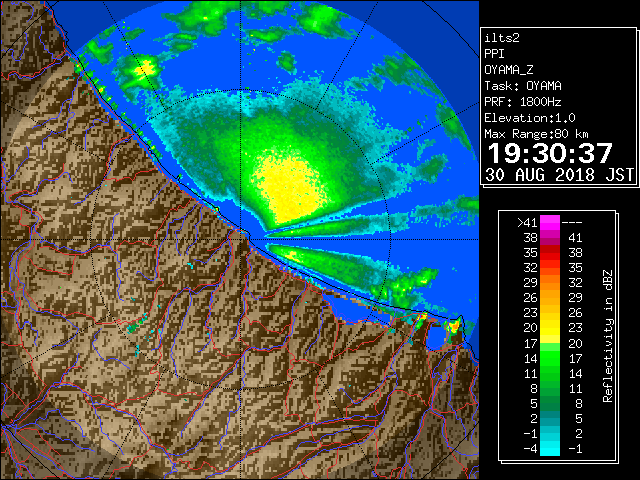Pick the orange 29–32 dBZ swatch

tap(550, 283)
